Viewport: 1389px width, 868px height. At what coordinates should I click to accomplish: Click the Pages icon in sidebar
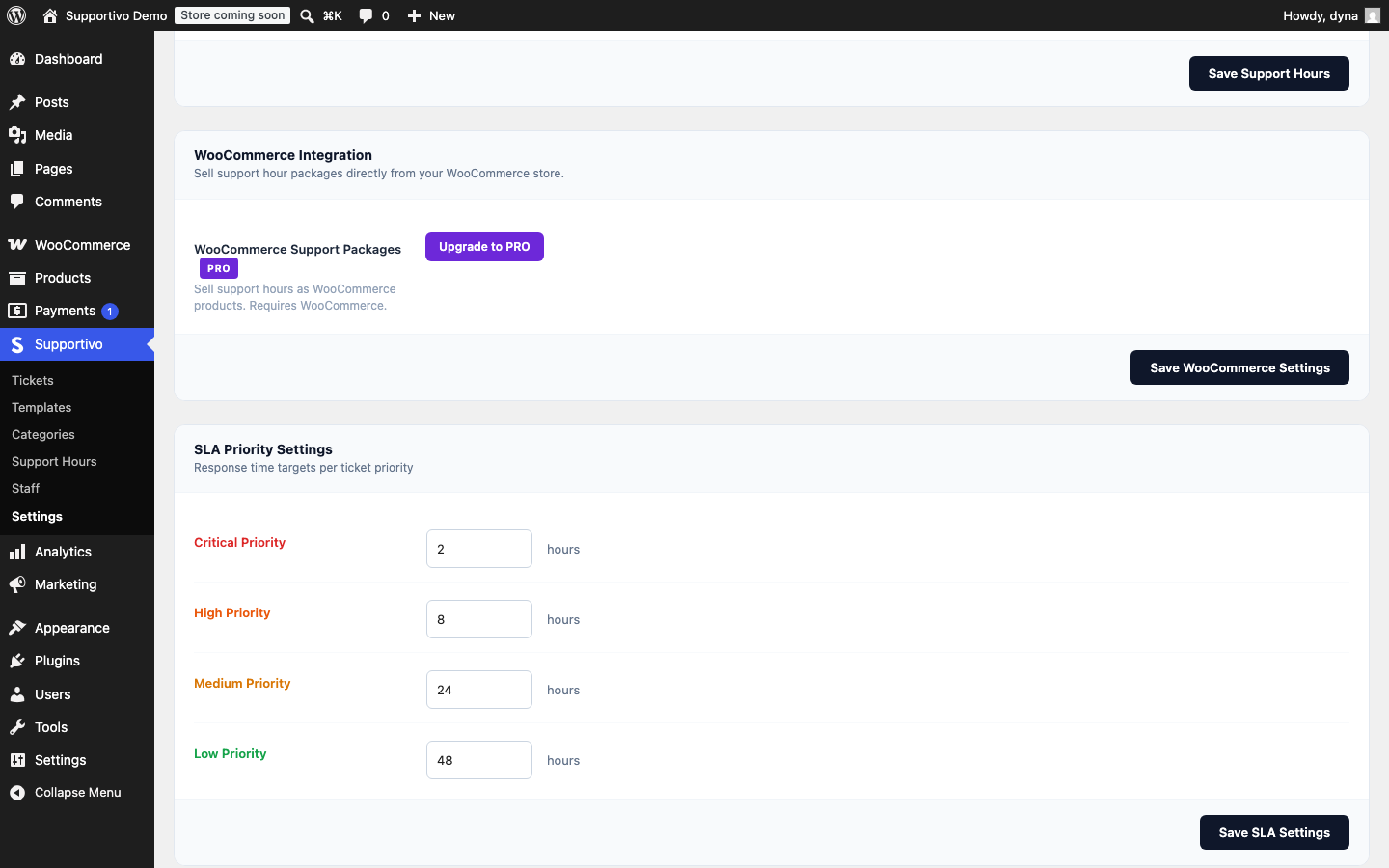click(x=17, y=169)
